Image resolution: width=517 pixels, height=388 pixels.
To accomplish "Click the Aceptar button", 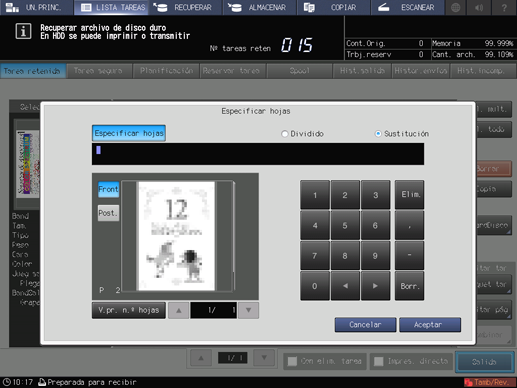I will point(430,325).
